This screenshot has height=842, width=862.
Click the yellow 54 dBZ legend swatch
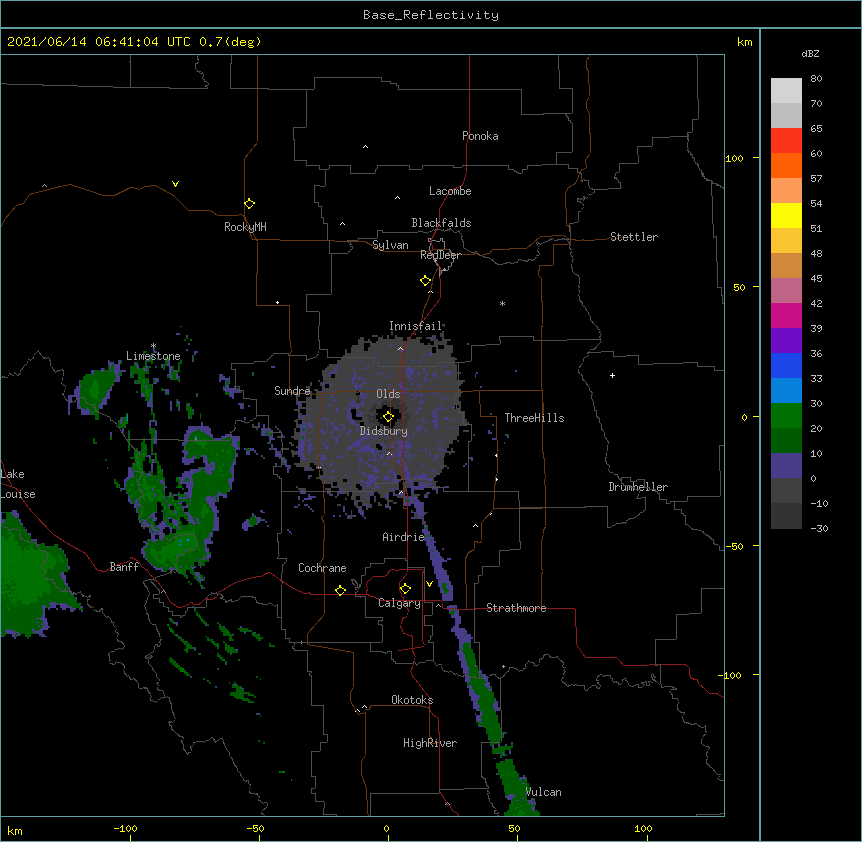click(786, 215)
